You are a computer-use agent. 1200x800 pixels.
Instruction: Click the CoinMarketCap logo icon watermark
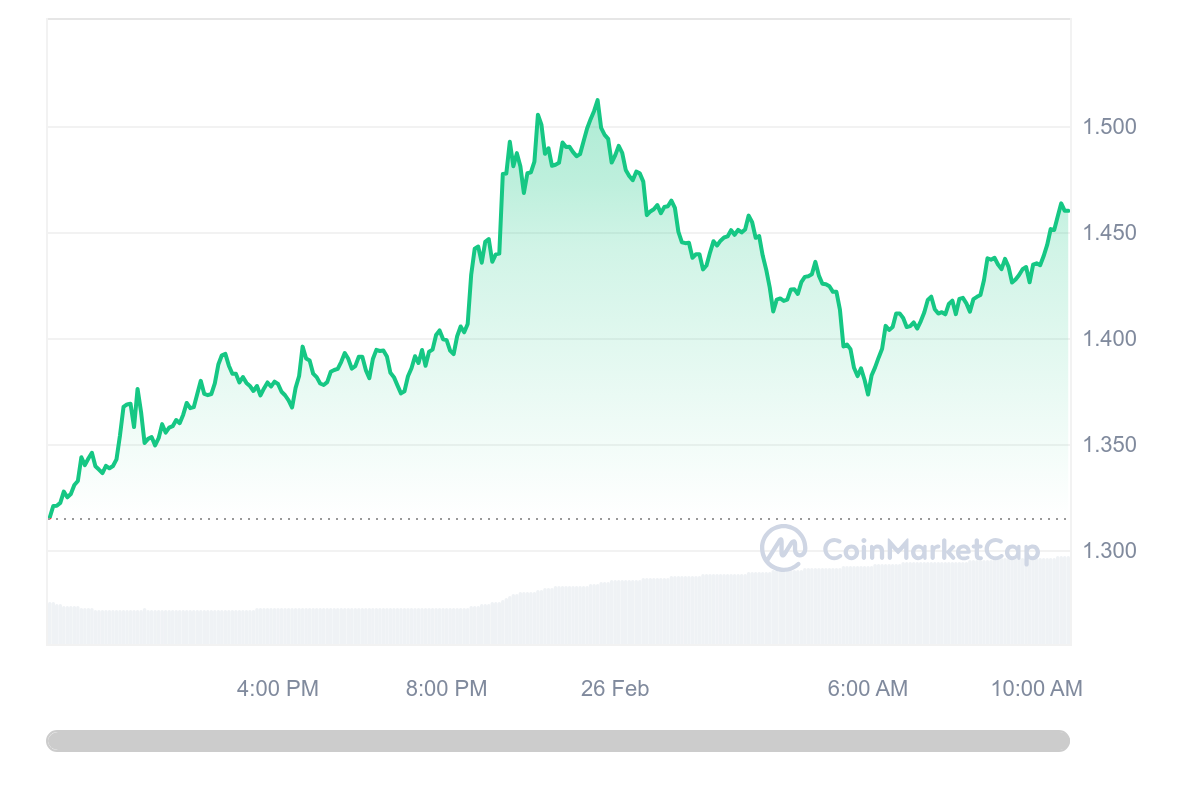click(784, 548)
